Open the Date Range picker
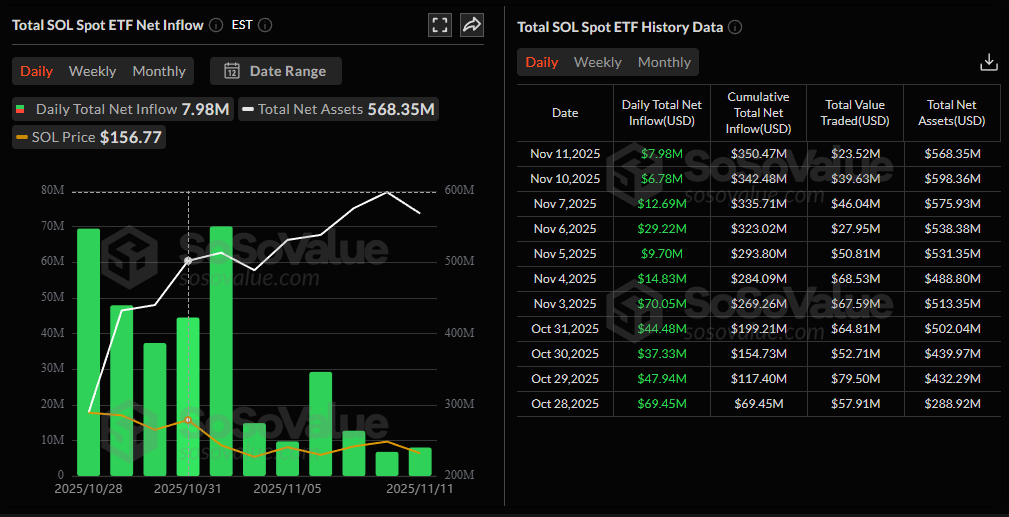This screenshot has width=1009, height=517. coord(276,71)
